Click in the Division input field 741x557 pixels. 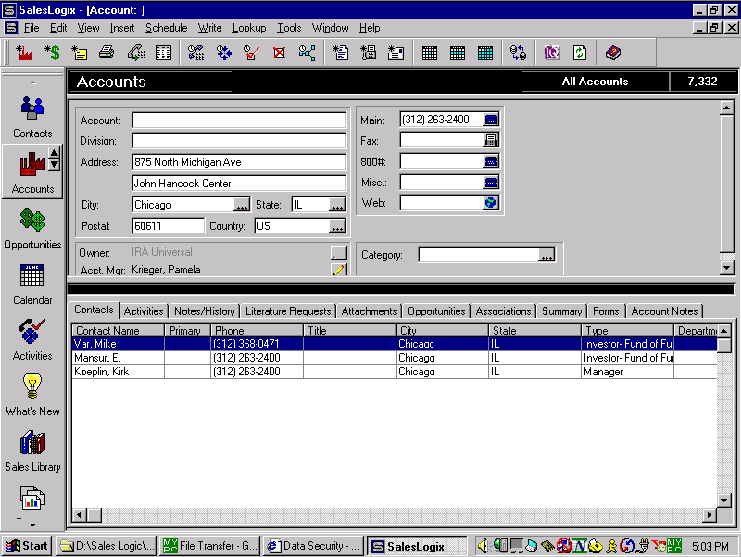(239, 141)
